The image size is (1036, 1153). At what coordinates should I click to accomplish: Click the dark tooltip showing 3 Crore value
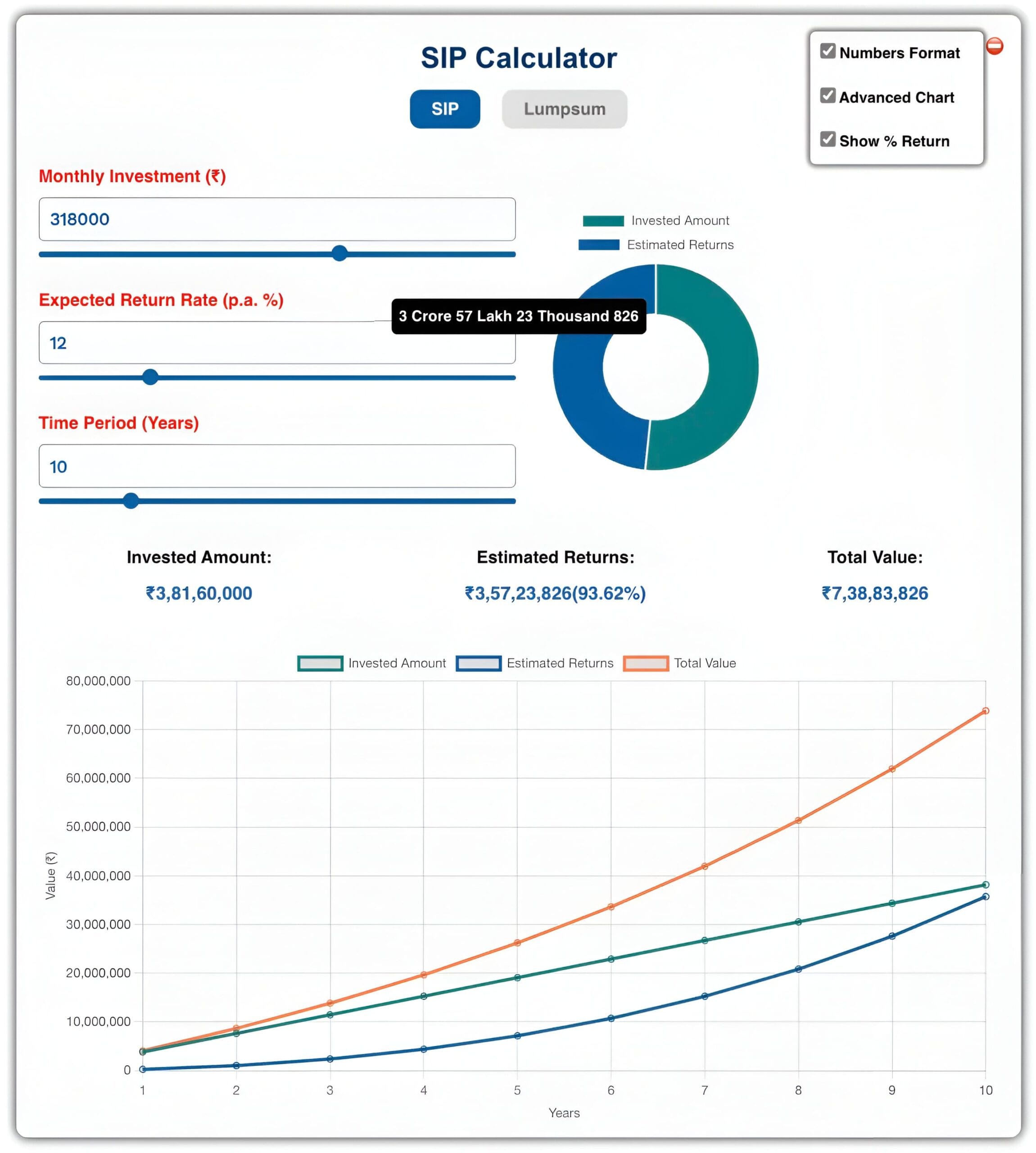pyautogui.click(x=519, y=317)
